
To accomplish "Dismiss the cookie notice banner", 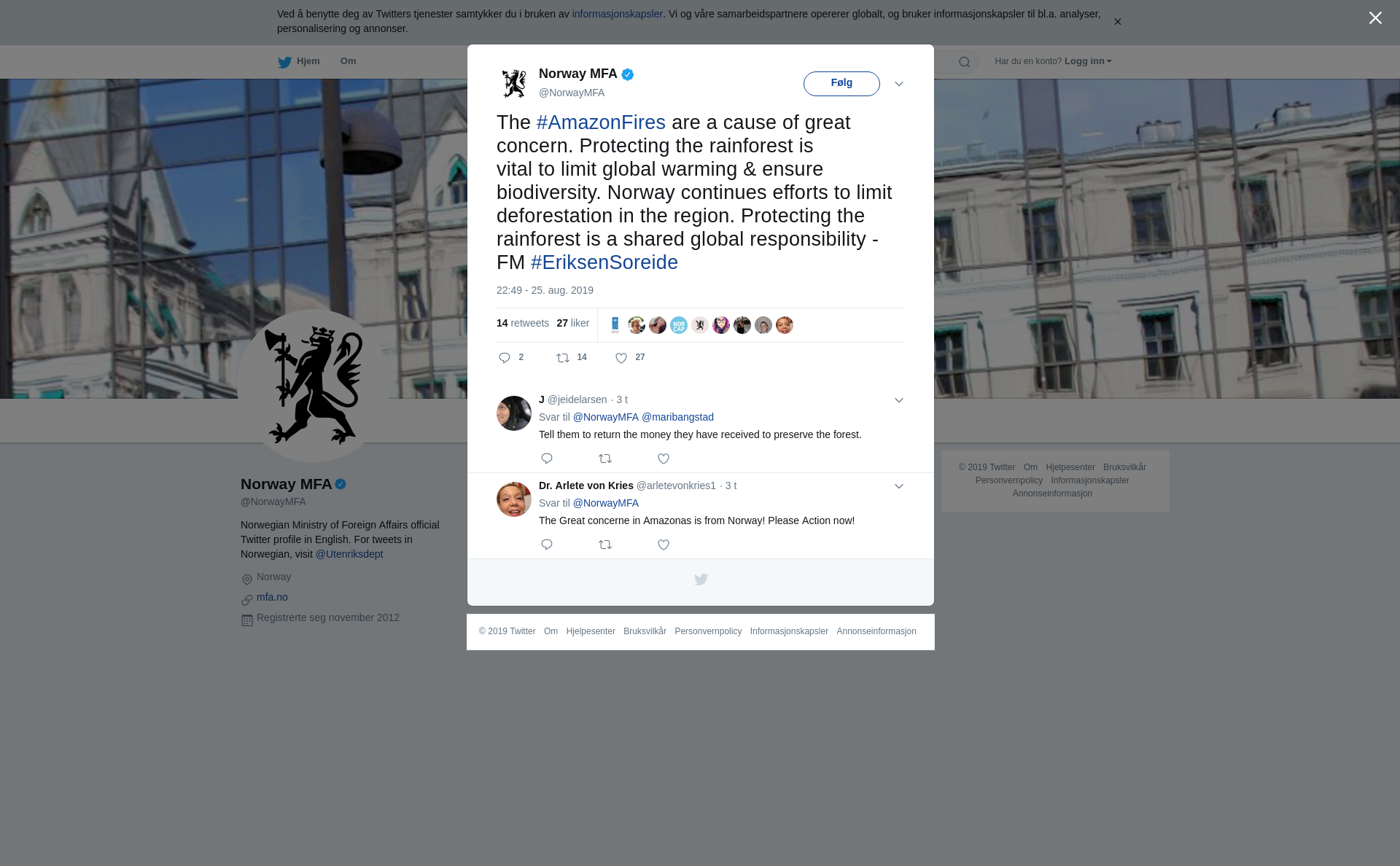I will [x=1117, y=22].
